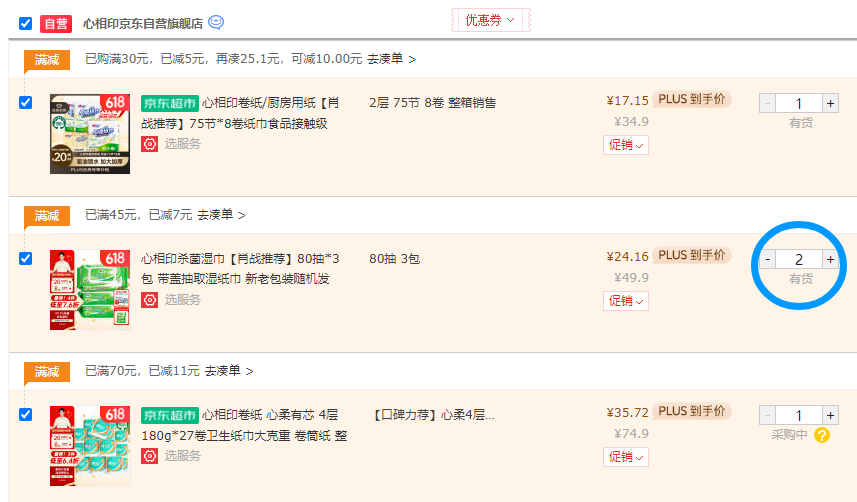The image size is (857, 502).
Task: Increase quantity of kitchen paper item
Action: (830, 103)
